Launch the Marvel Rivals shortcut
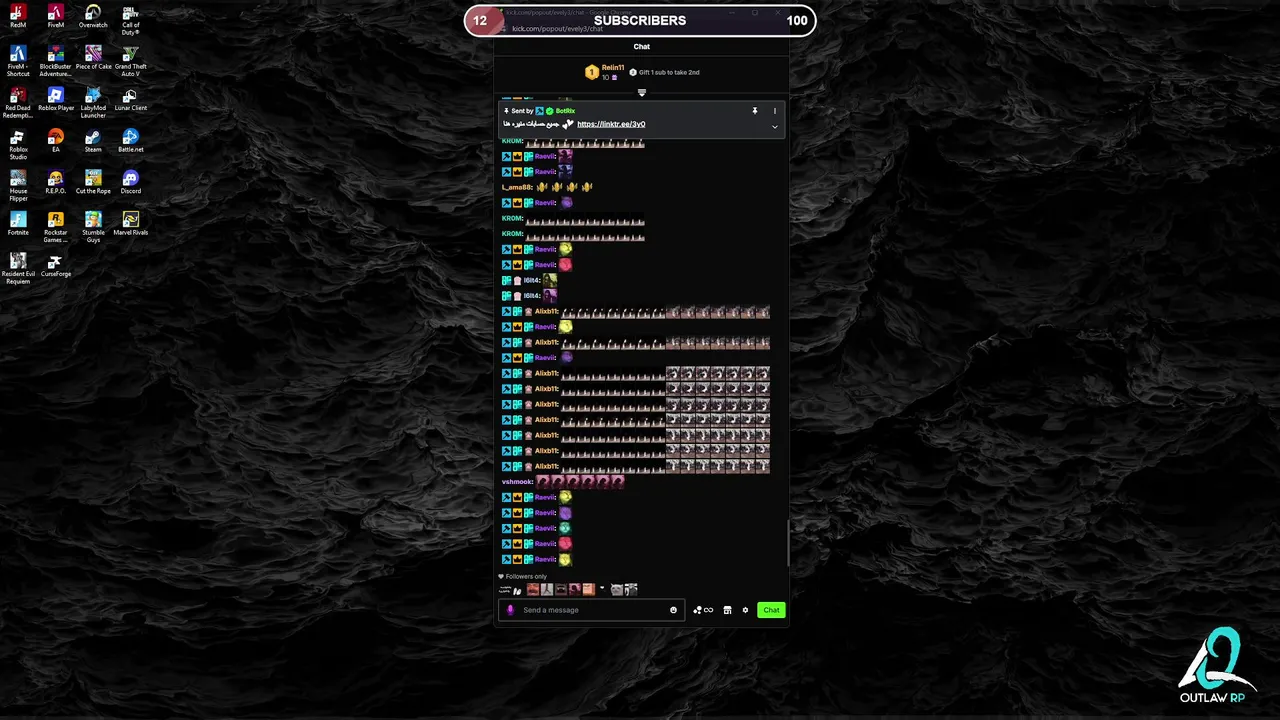Screen dimensions: 1280x720 (x=130, y=224)
